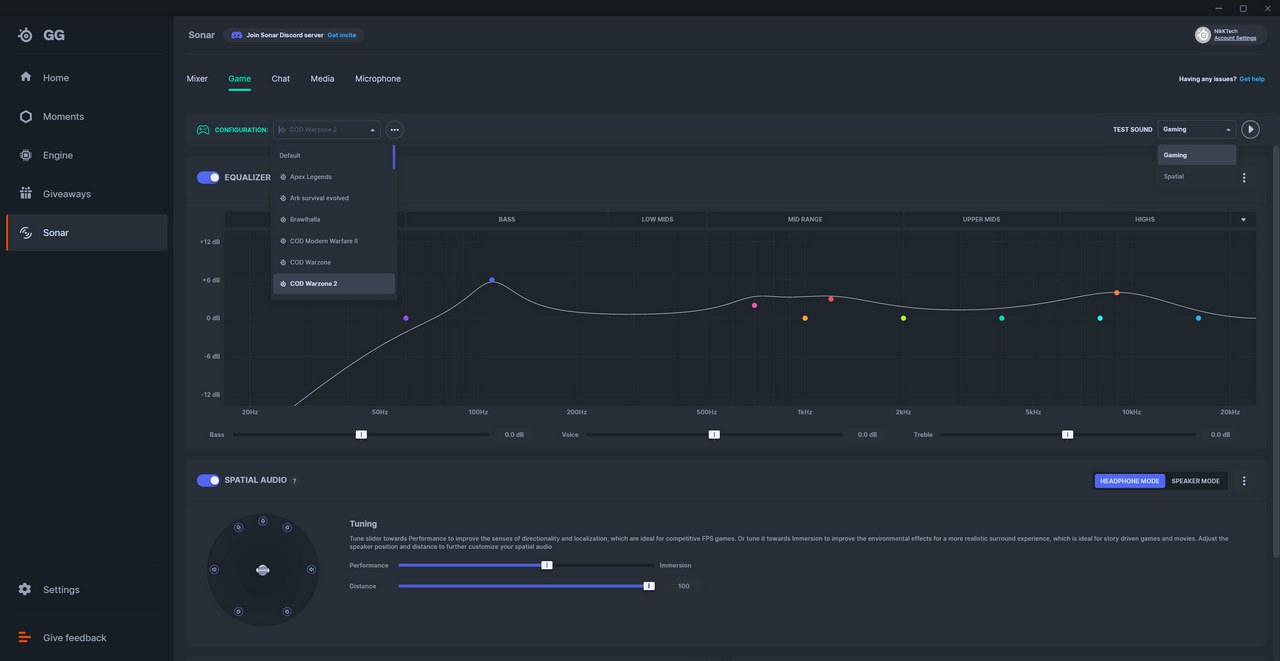The width and height of the screenshot is (1280, 661).
Task: Switch to the Mixer tab
Action: (197, 79)
